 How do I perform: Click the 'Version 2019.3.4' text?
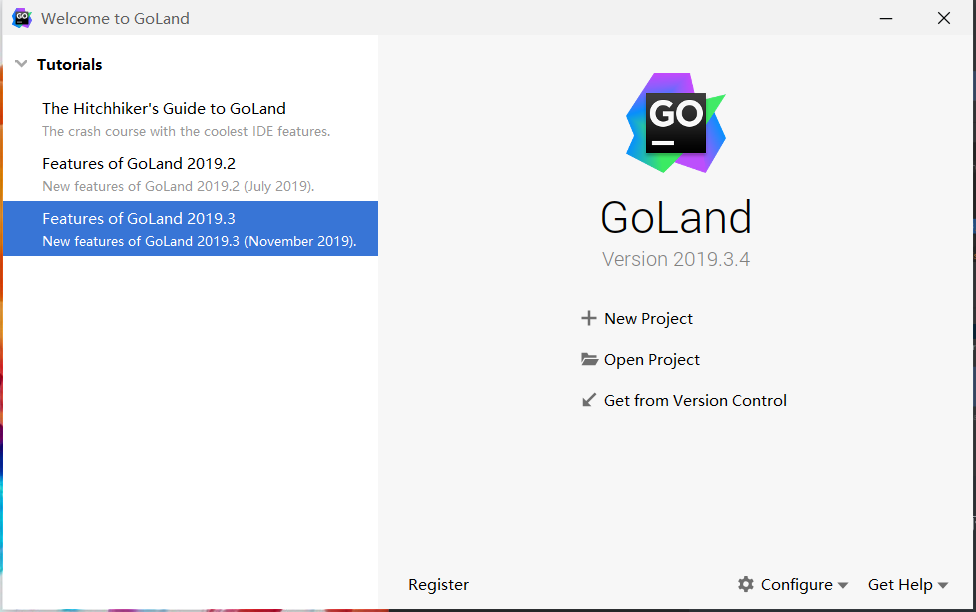676,259
